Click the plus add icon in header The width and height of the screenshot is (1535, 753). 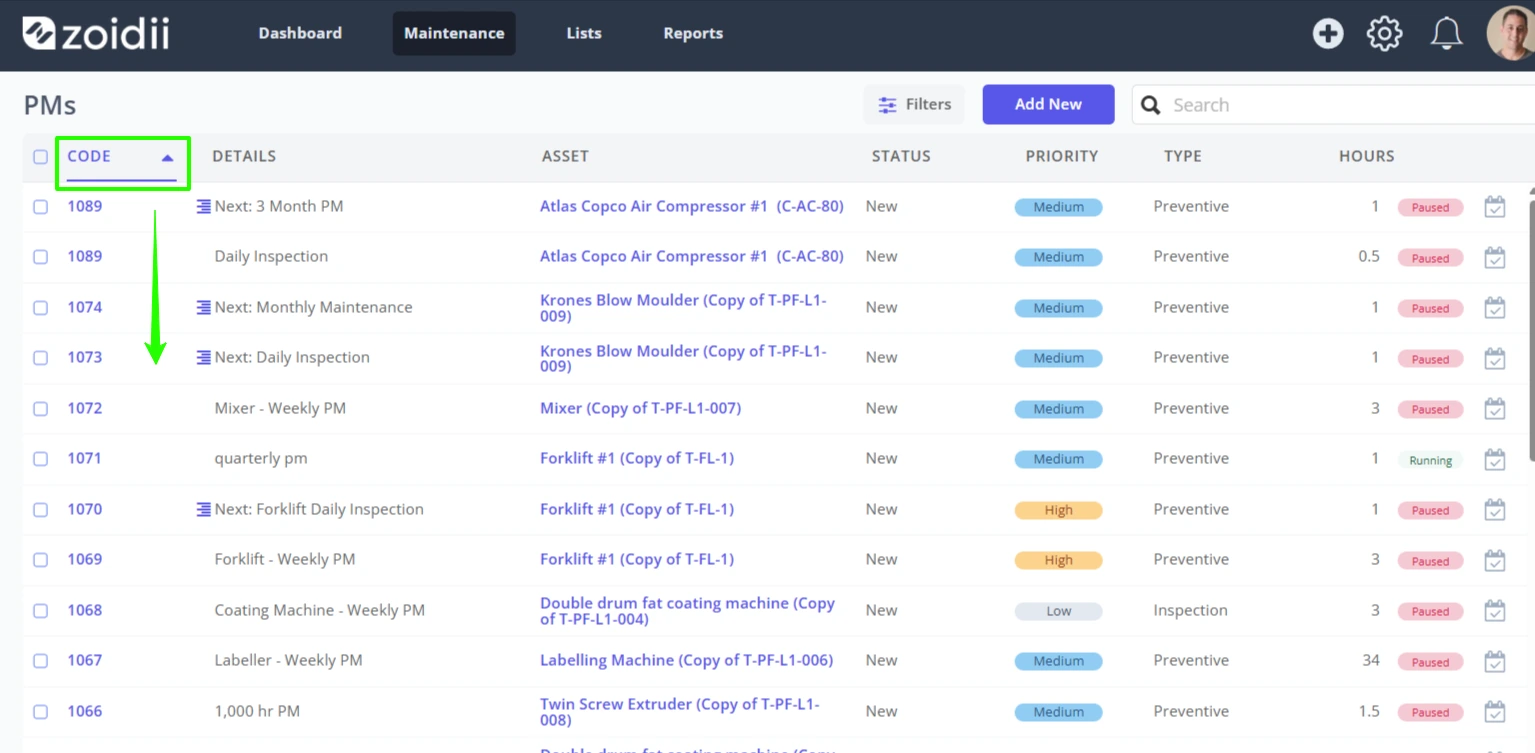tap(1328, 34)
